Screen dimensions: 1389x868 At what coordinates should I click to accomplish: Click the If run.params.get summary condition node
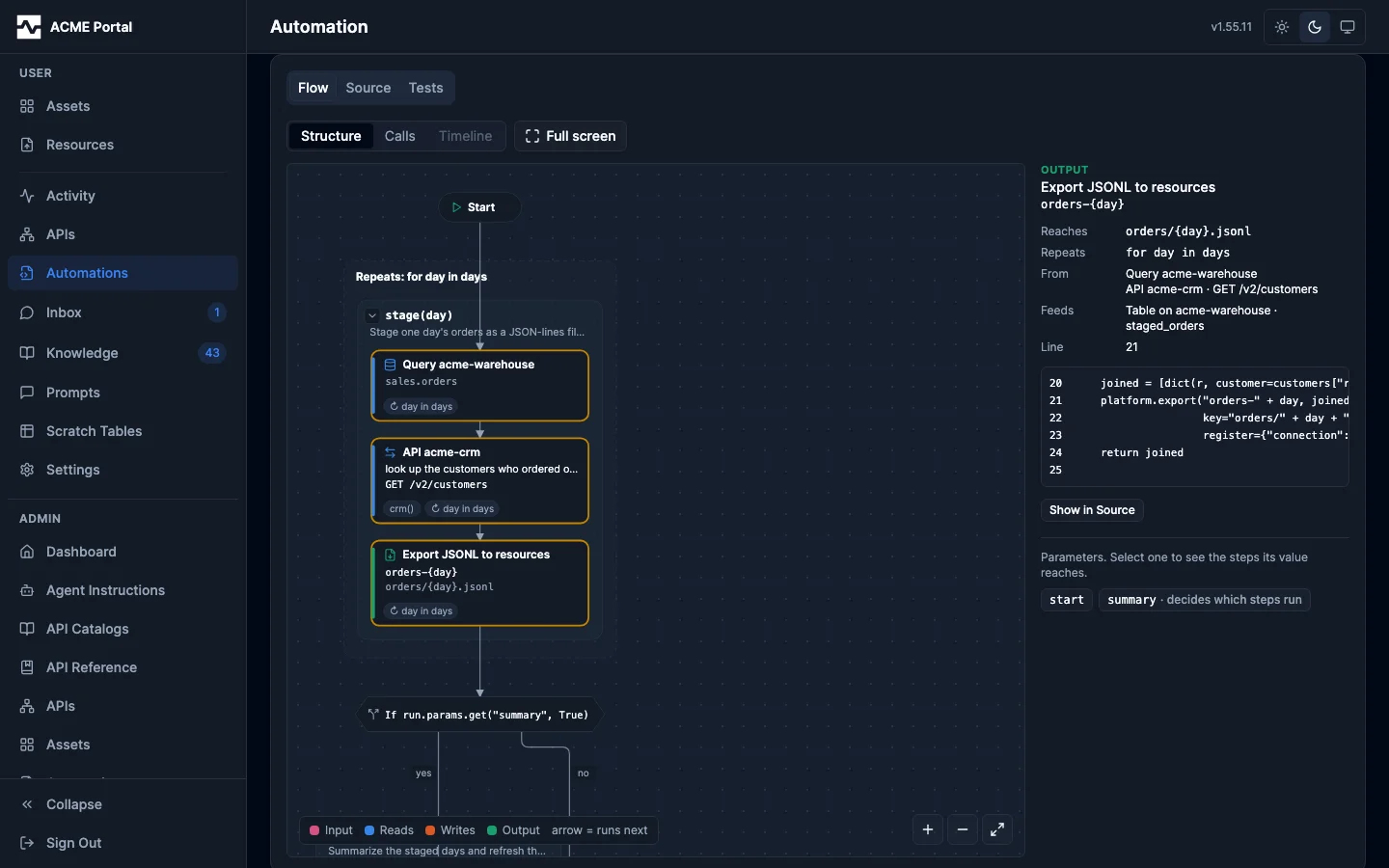(479, 715)
